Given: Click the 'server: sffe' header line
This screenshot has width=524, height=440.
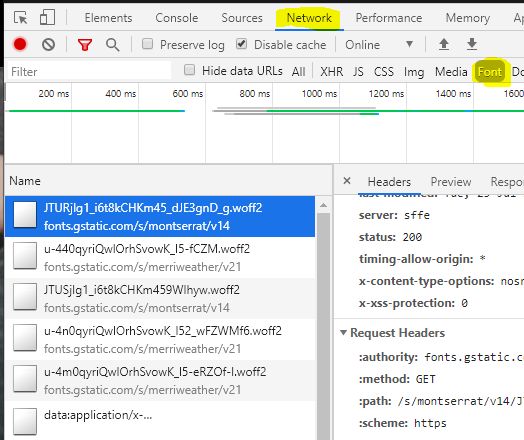Looking at the screenshot, I should click(x=394, y=215).
